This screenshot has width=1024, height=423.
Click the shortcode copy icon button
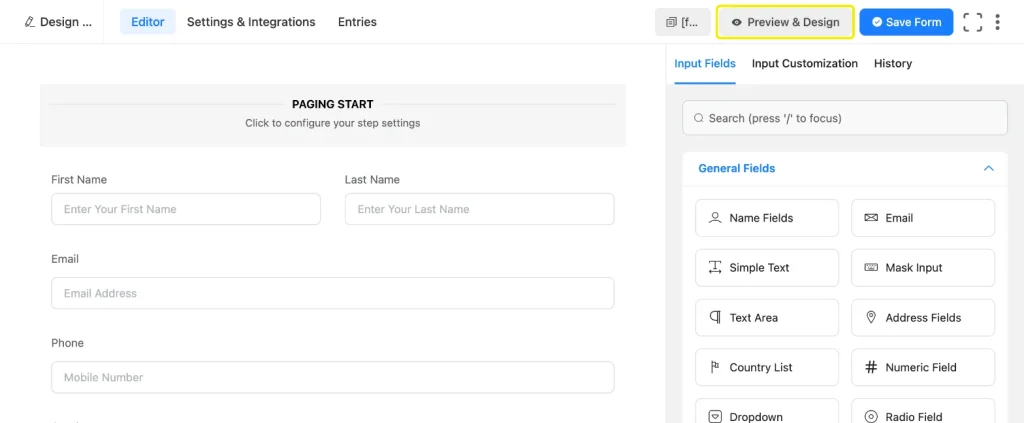(x=682, y=22)
